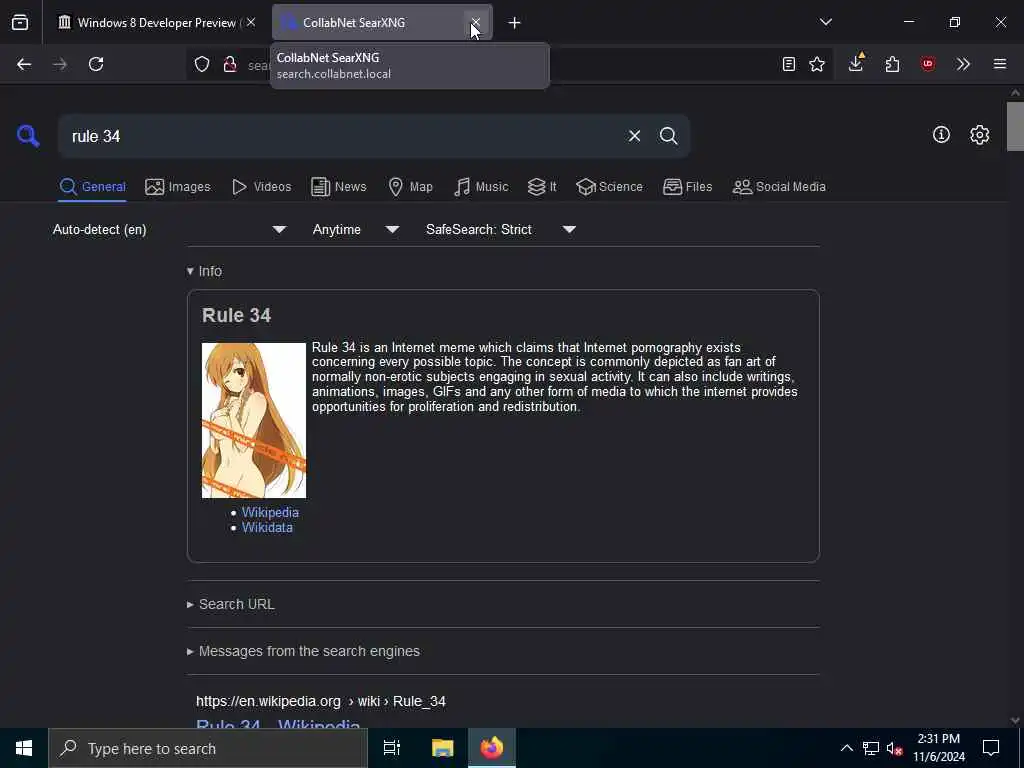Select the Music search category

click(x=481, y=187)
